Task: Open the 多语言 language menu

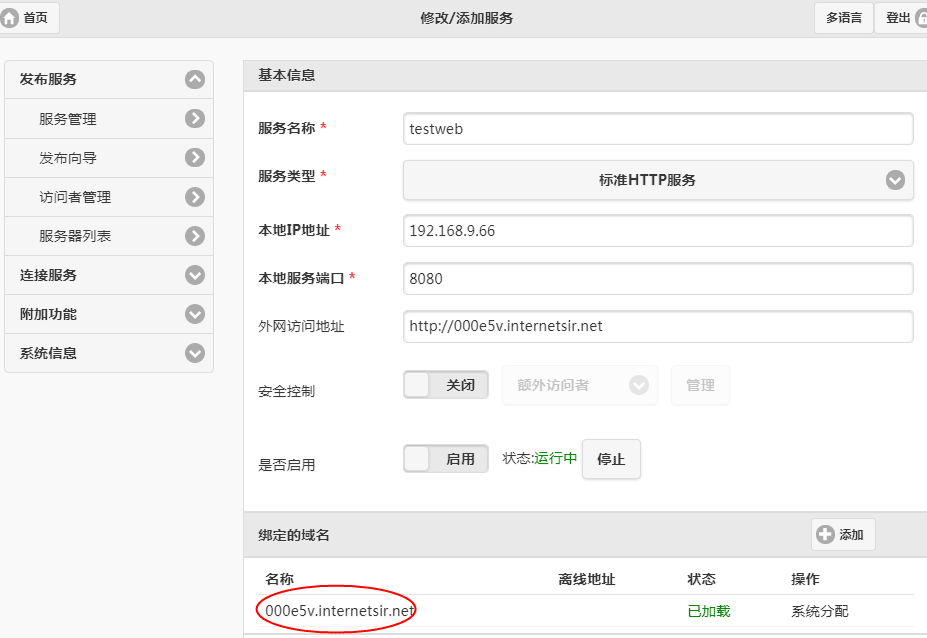Action: point(843,18)
